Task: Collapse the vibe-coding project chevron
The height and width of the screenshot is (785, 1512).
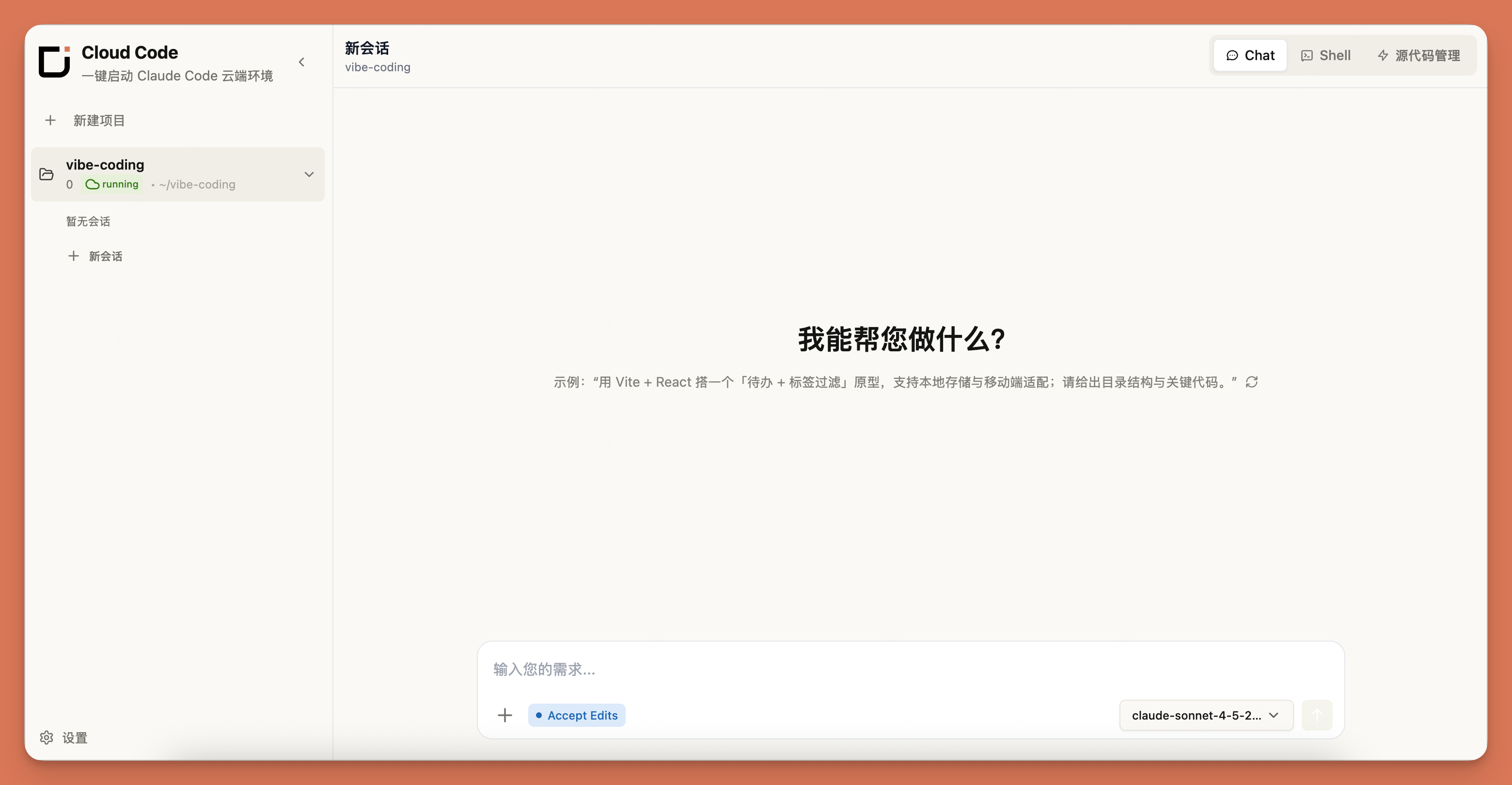Action: coord(309,174)
